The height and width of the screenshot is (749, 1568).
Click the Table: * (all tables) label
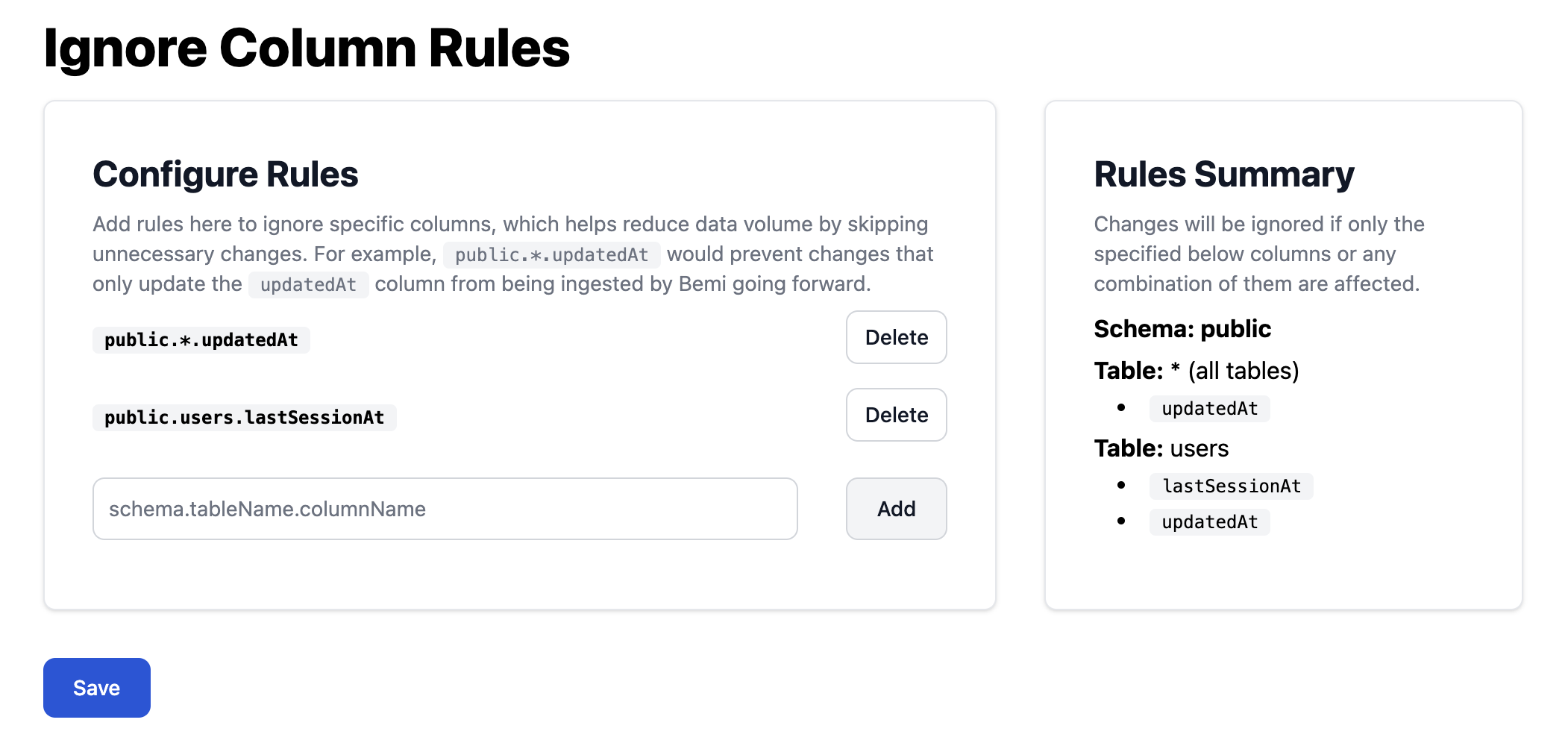coord(1196,371)
